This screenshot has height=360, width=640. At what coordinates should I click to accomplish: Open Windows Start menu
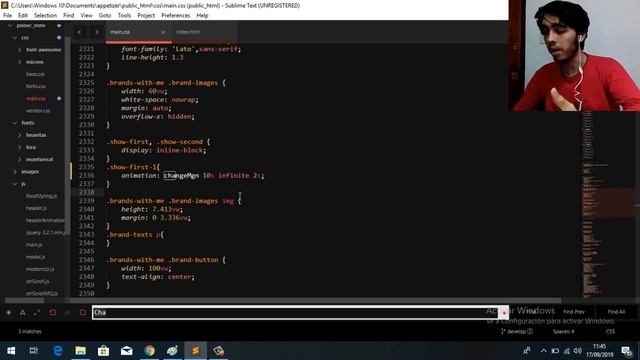tap(11, 351)
